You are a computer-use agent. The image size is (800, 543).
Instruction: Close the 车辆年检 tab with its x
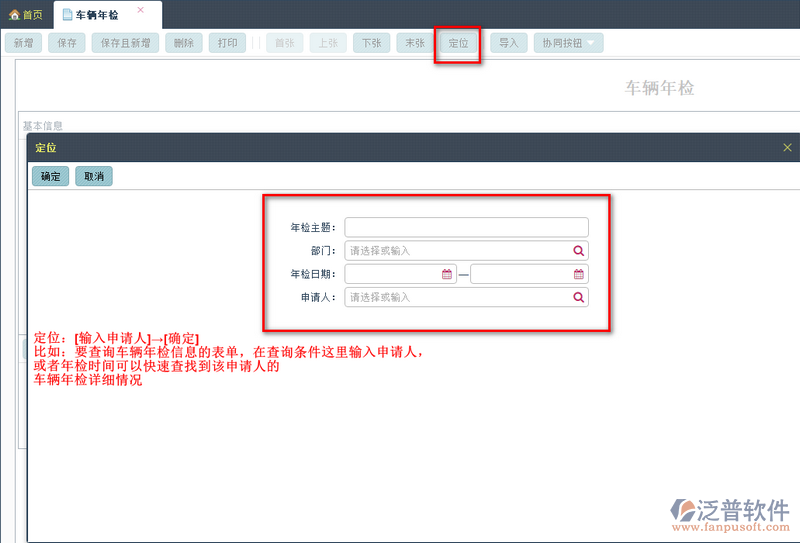pos(140,10)
